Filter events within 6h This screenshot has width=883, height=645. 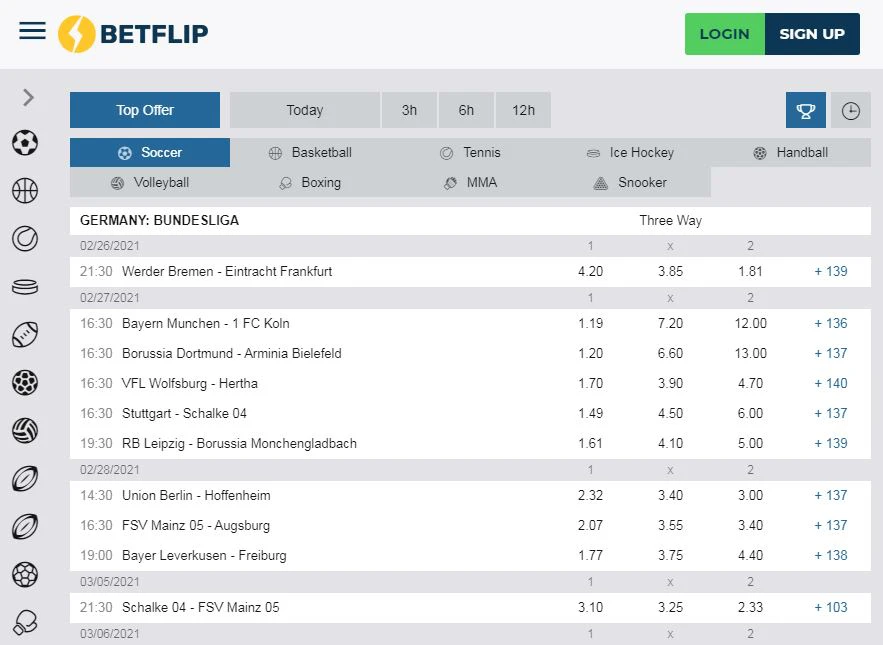[x=466, y=110]
